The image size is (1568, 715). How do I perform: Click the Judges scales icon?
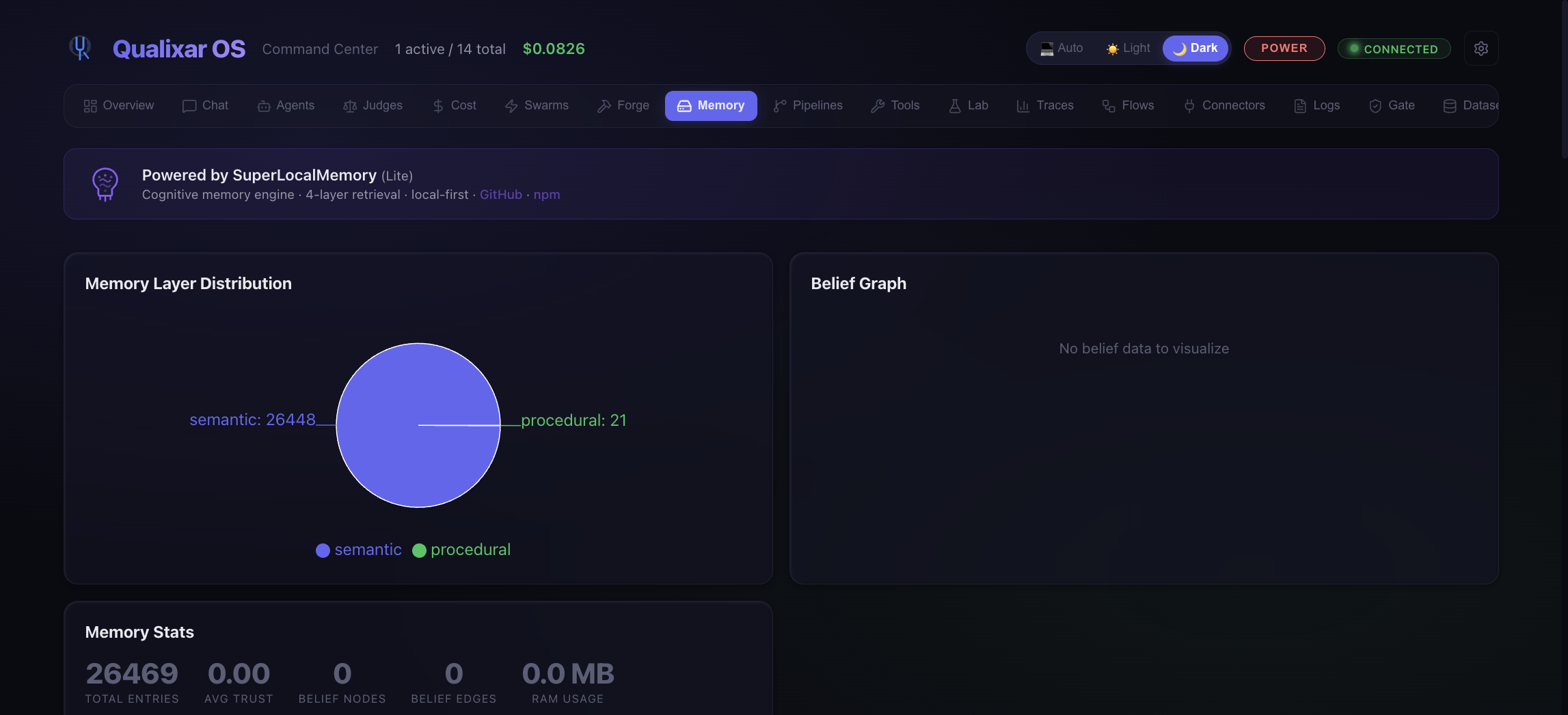pos(350,106)
